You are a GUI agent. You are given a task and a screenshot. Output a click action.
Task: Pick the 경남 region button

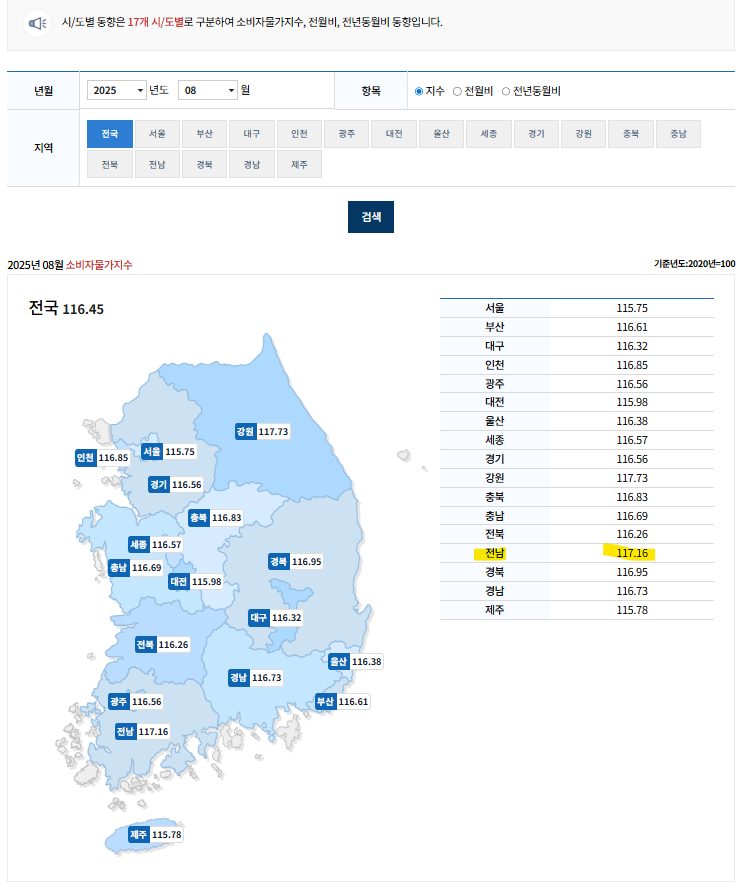252,164
